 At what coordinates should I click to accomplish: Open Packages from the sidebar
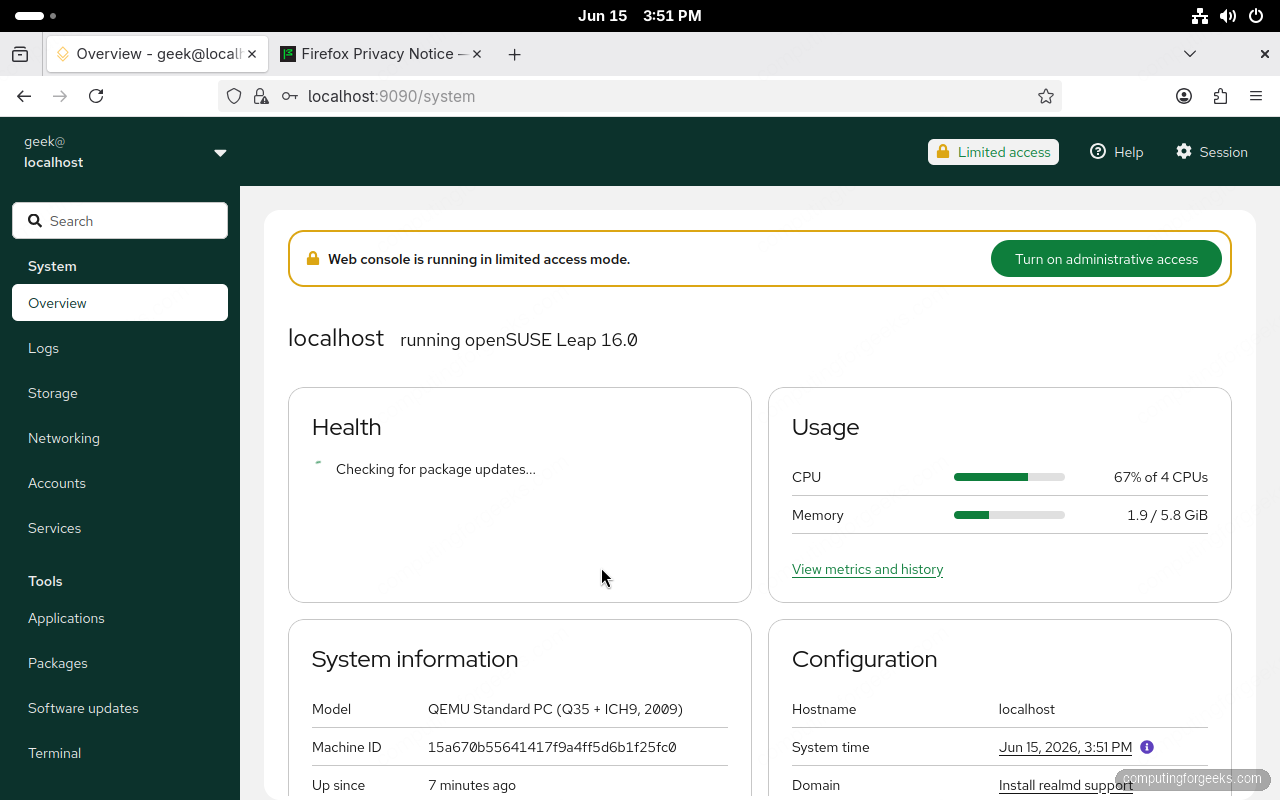[x=120, y=663]
